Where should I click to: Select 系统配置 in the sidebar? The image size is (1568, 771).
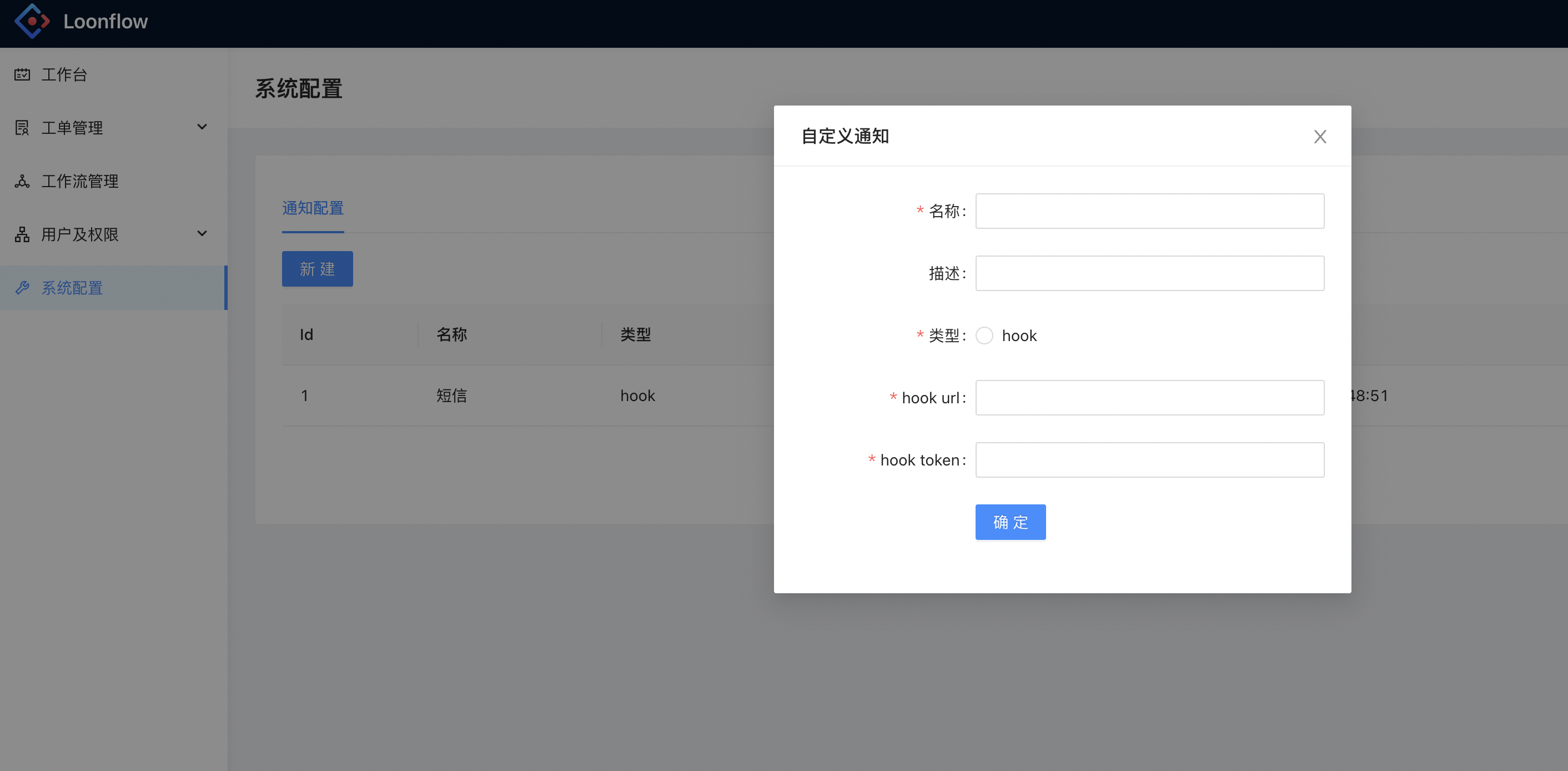tap(114, 287)
